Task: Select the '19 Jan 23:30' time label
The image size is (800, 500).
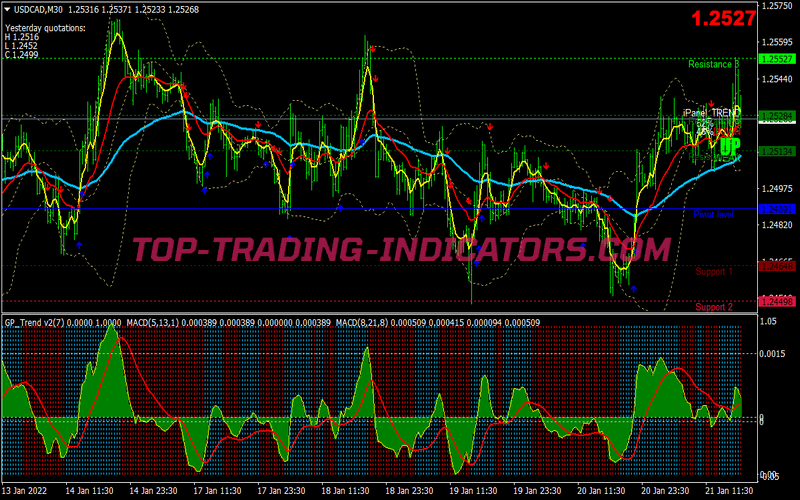Action: (537, 491)
